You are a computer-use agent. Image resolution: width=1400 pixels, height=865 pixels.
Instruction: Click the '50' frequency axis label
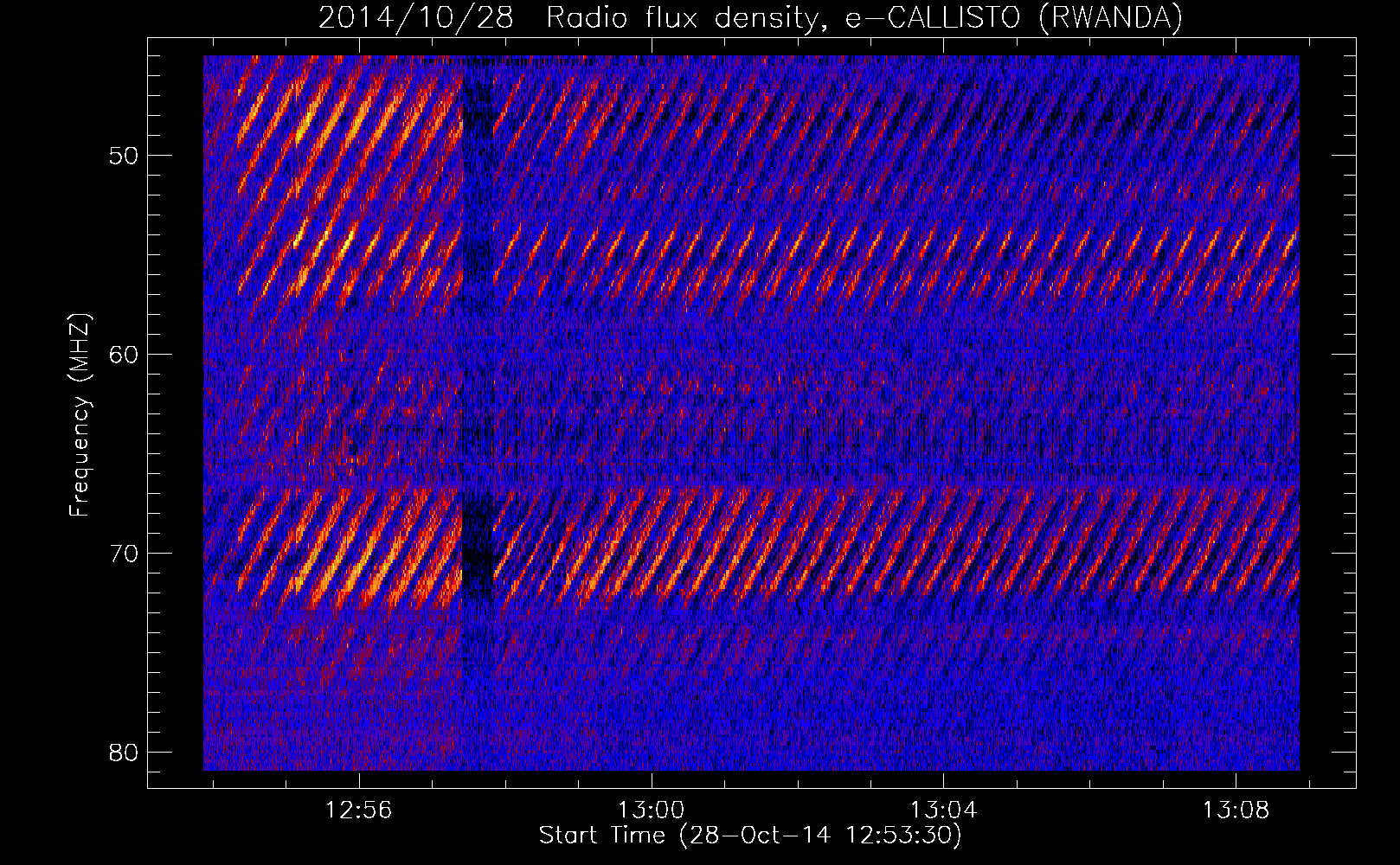[x=125, y=156]
